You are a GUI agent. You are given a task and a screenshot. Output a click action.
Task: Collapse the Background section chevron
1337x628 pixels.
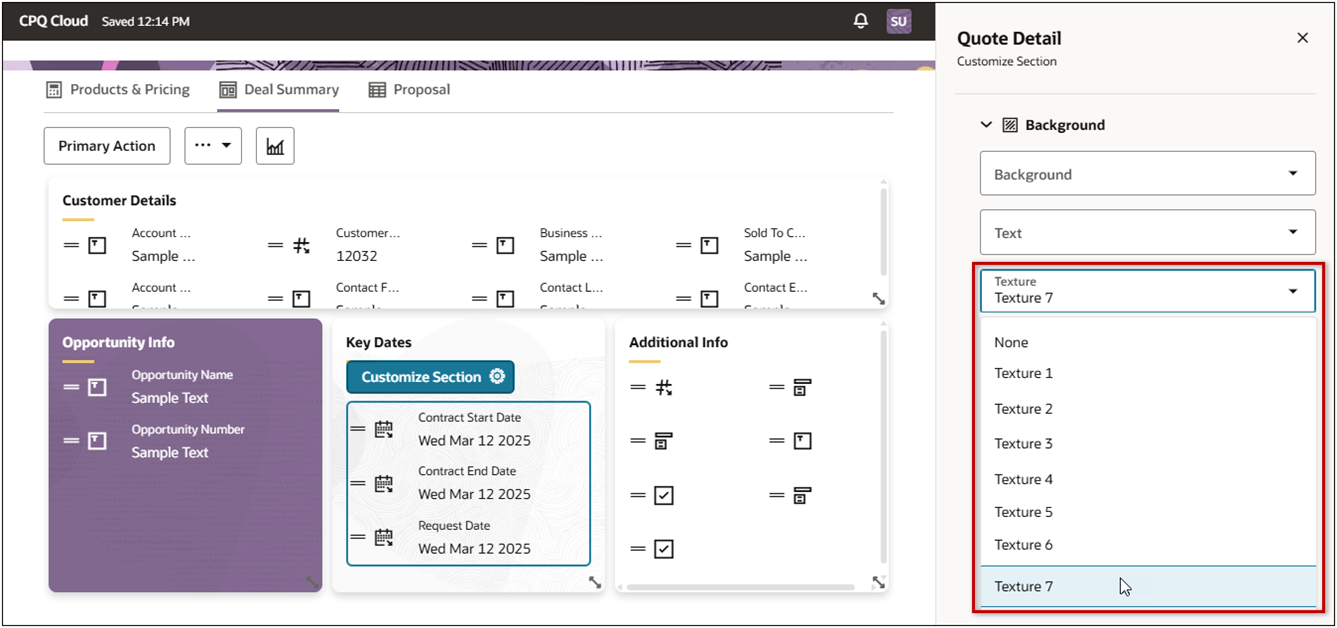tap(986, 125)
